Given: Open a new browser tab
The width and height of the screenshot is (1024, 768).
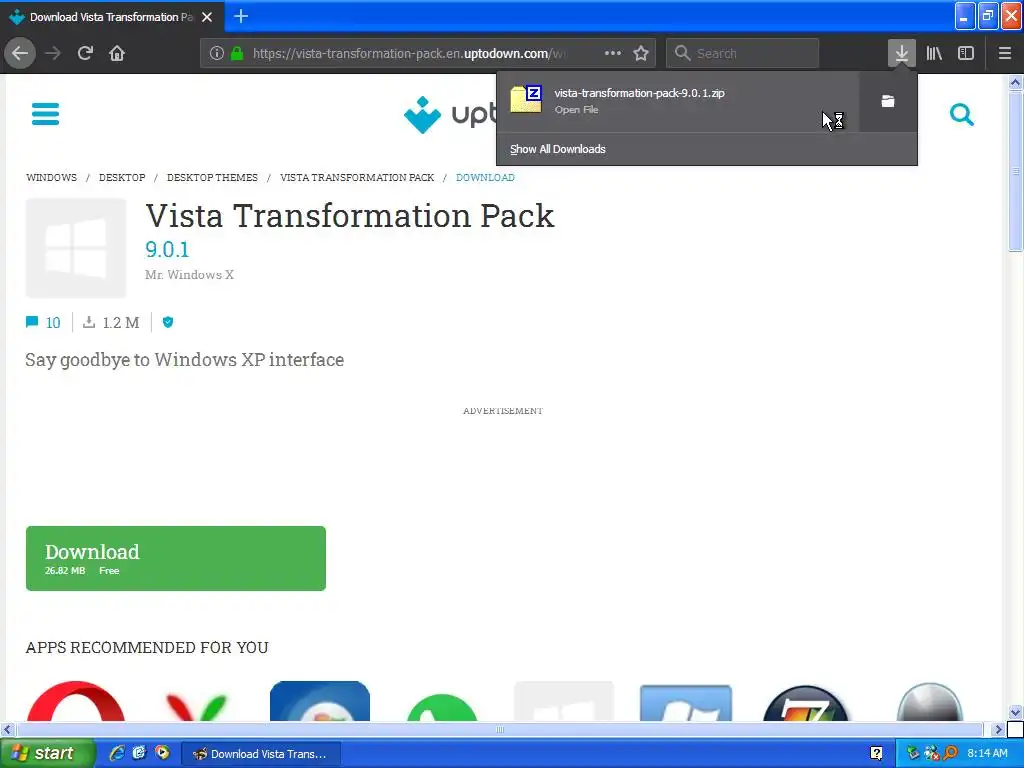Looking at the screenshot, I should [241, 16].
